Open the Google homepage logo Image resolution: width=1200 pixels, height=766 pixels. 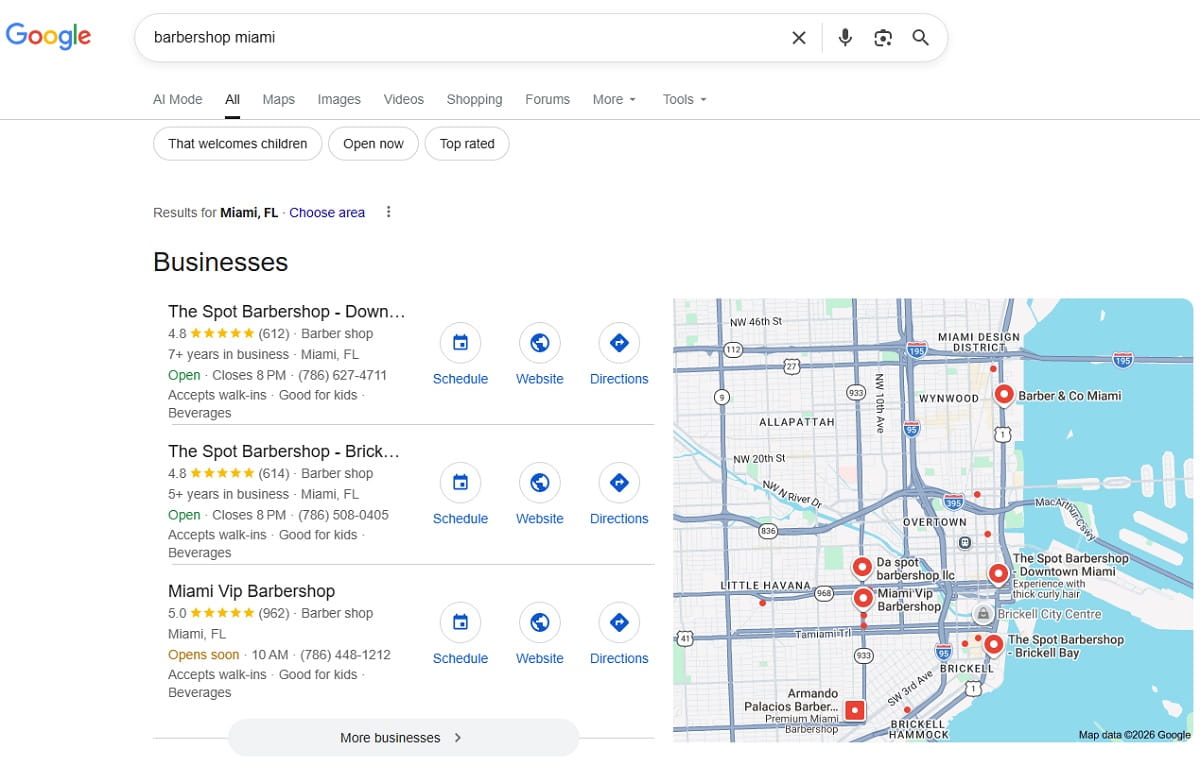[x=48, y=36]
